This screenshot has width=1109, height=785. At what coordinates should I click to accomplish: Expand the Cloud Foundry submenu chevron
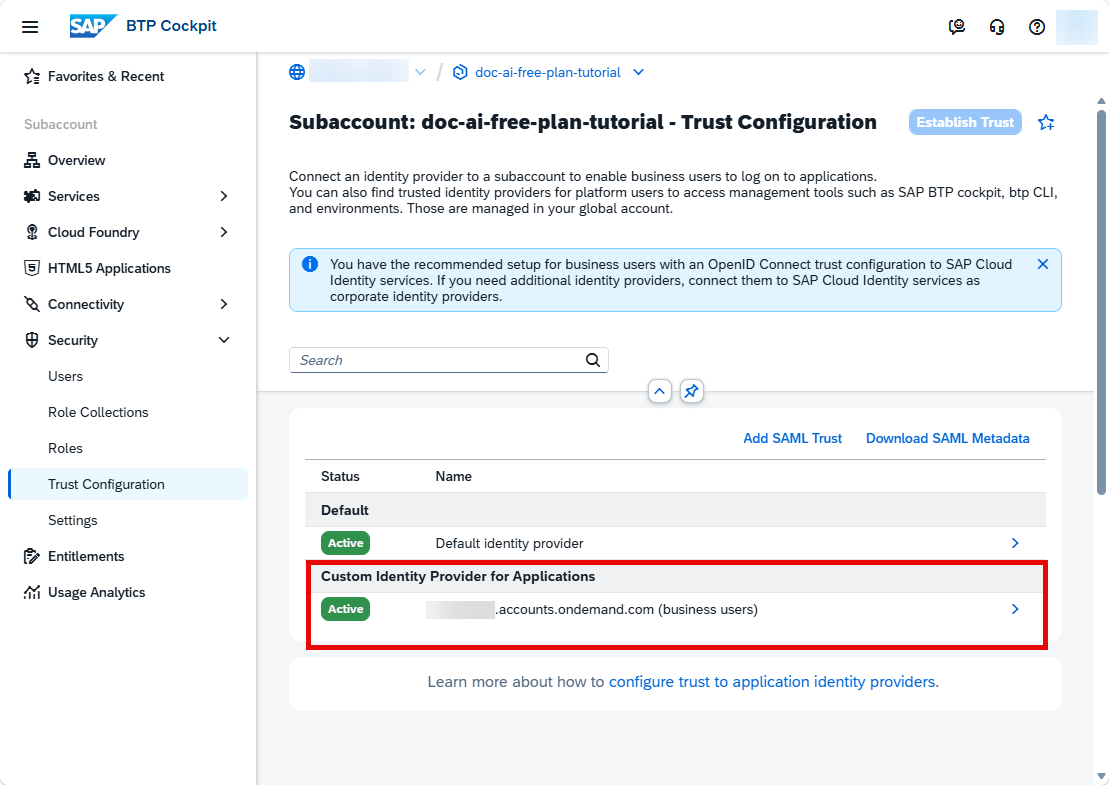(223, 232)
